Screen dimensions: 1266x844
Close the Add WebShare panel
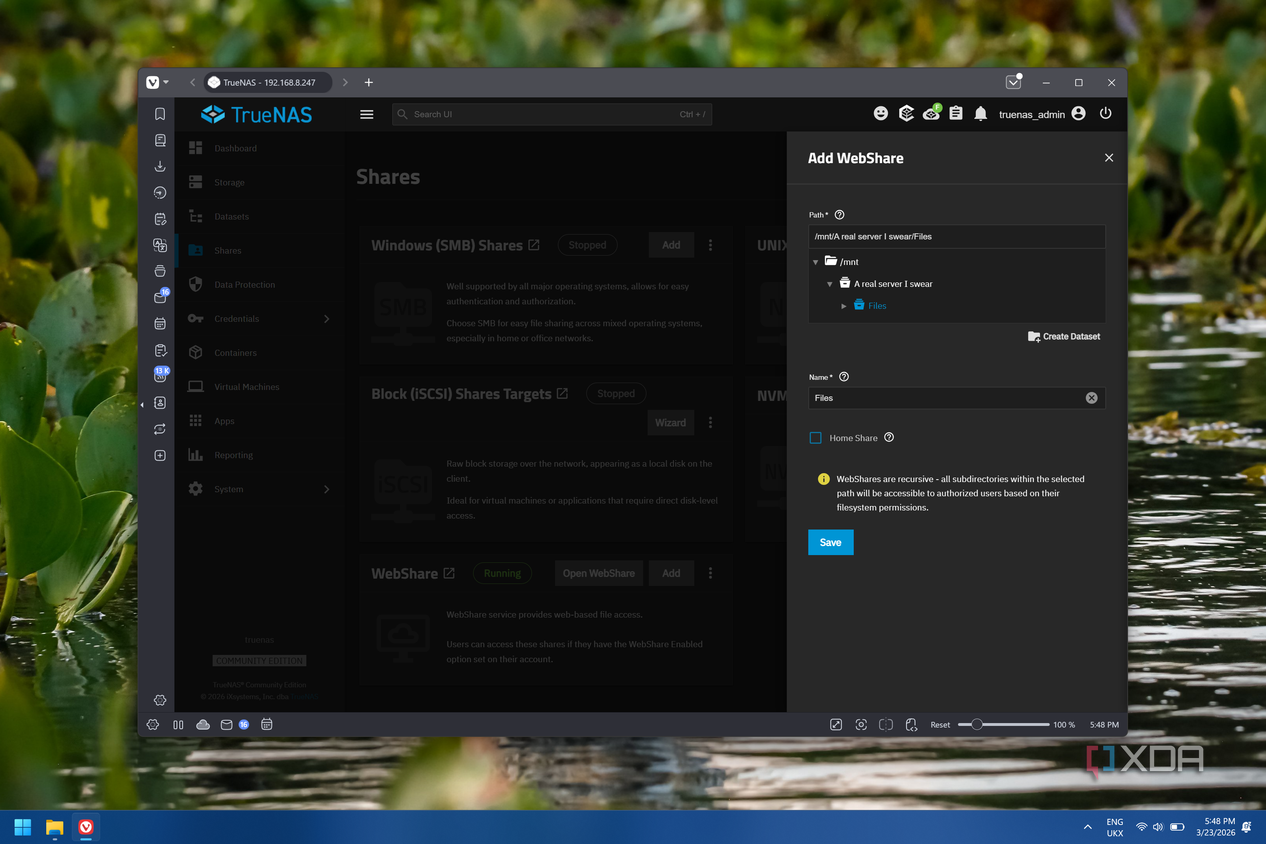click(1109, 158)
